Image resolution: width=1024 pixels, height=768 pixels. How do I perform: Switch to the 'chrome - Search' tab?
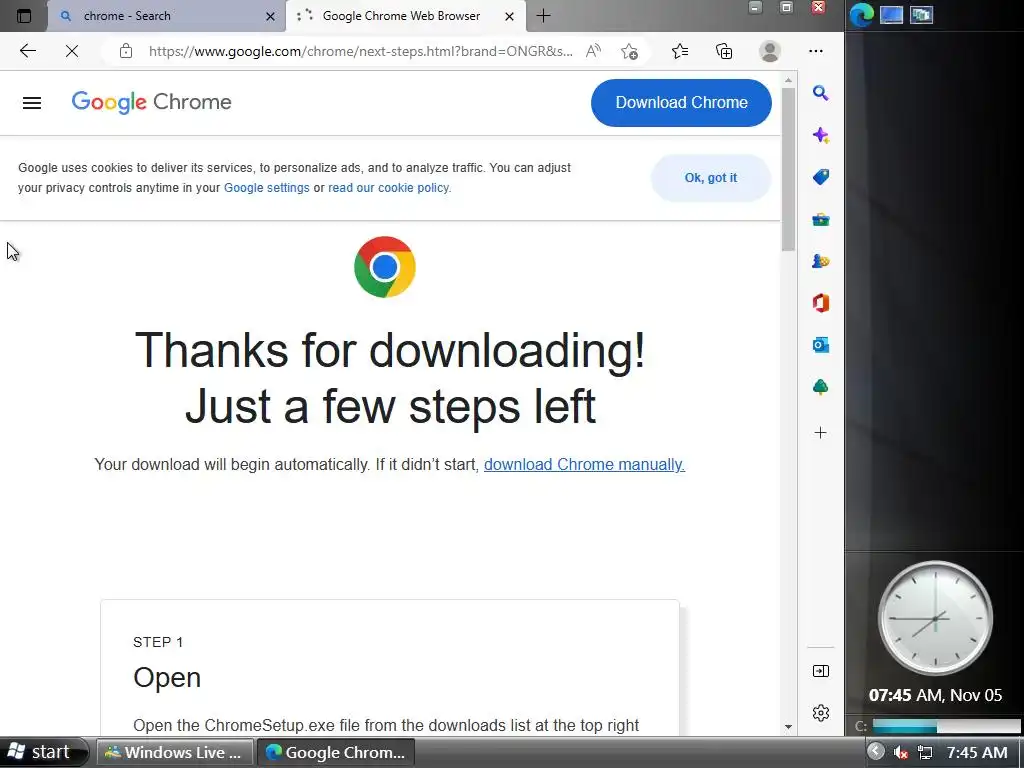[x=167, y=16]
